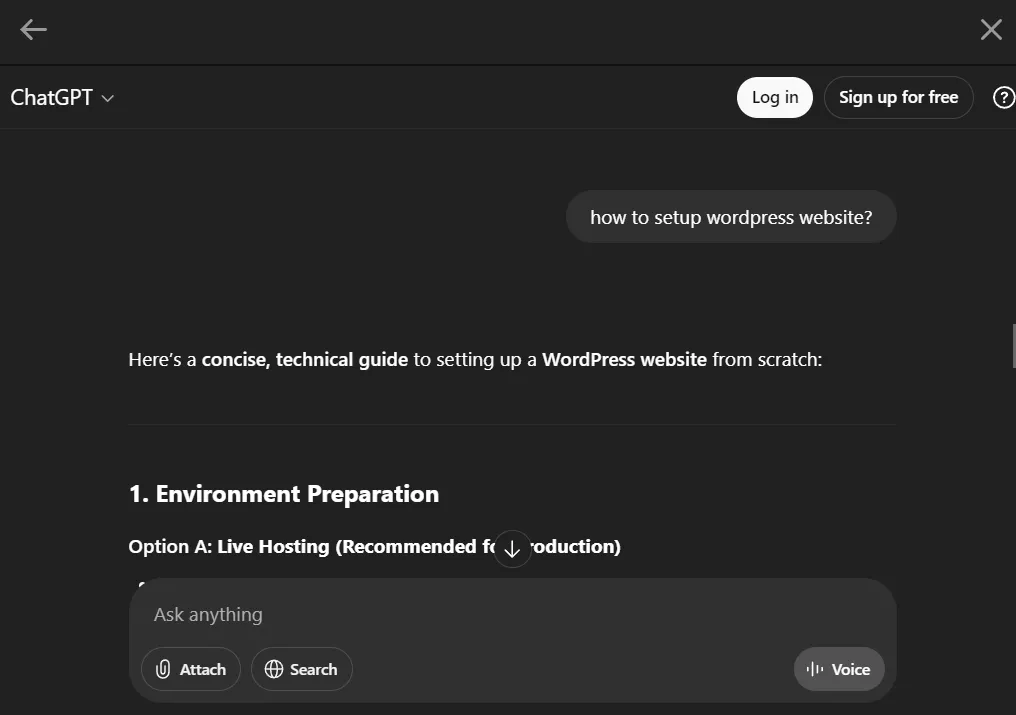Open the ChatGPT model dropdown
1016x715 pixels.
62,98
